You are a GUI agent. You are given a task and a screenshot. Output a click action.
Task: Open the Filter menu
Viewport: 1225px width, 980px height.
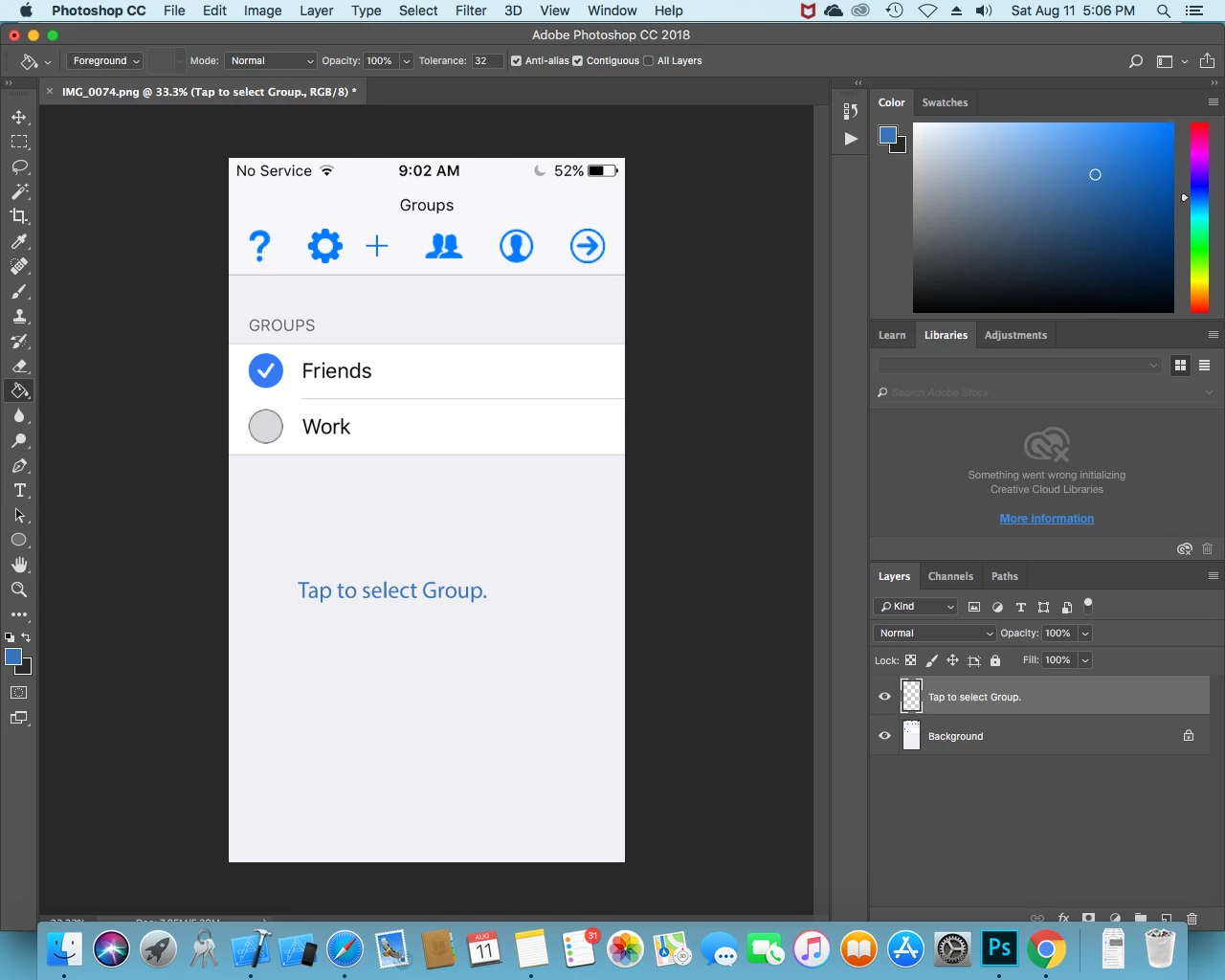471,11
